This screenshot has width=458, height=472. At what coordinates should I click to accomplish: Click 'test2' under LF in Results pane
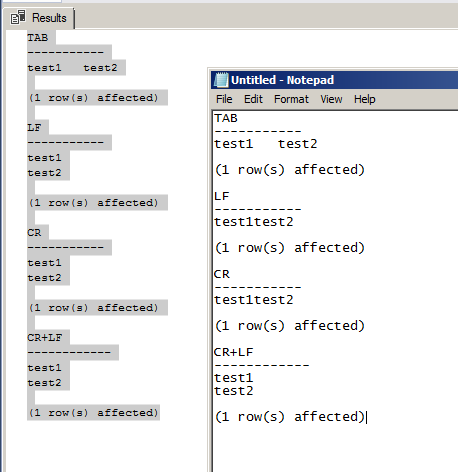pos(45,173)
